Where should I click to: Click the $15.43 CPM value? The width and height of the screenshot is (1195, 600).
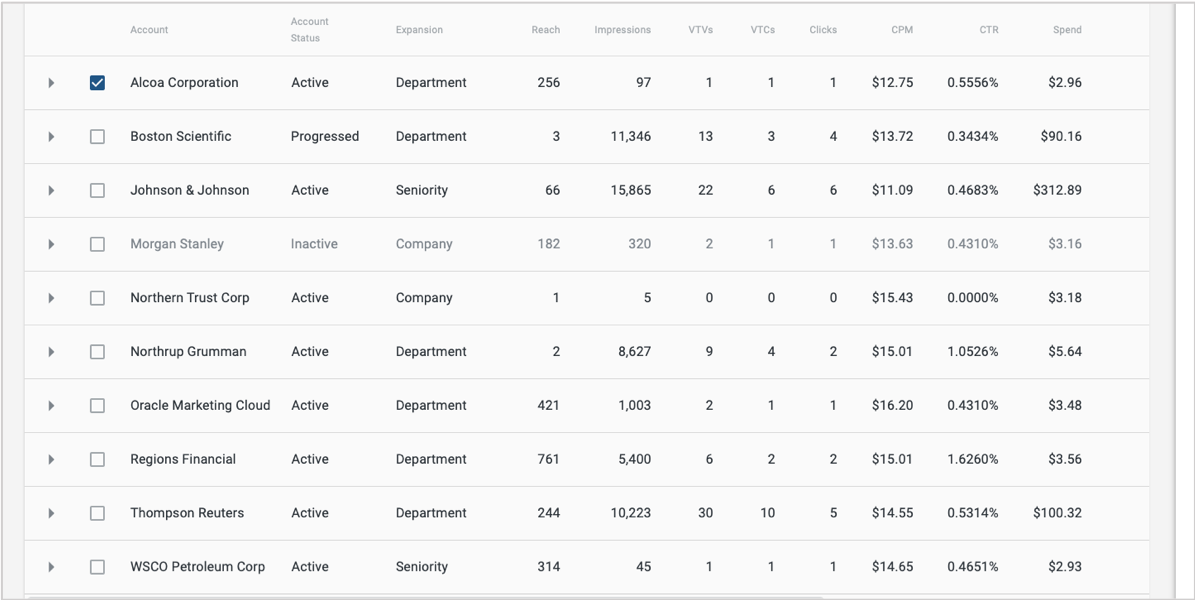click(x=892, y=298)
